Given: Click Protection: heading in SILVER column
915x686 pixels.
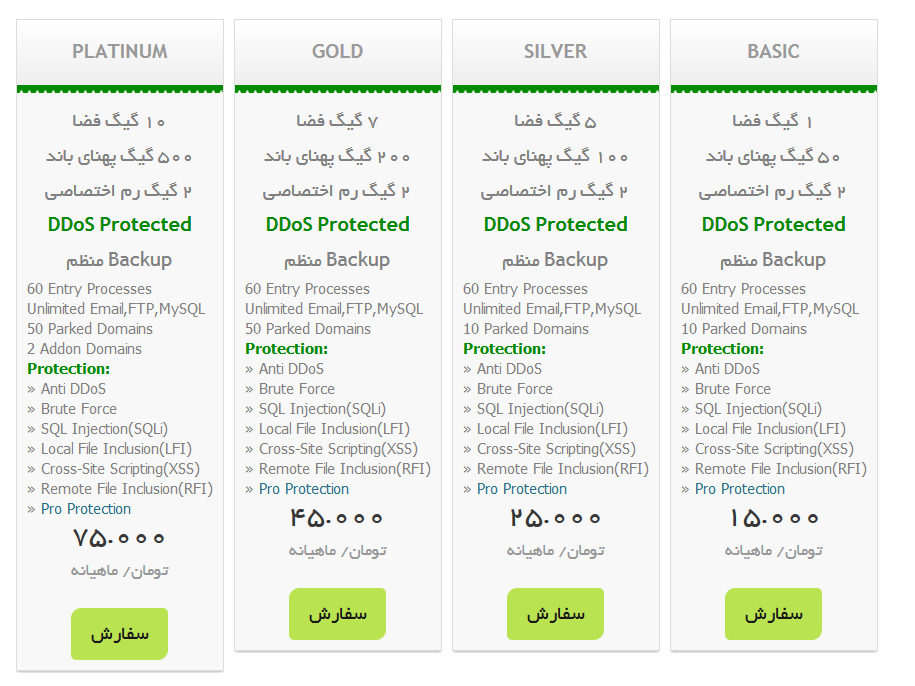Looking at the screenshot, I should (x=504, y=349).
